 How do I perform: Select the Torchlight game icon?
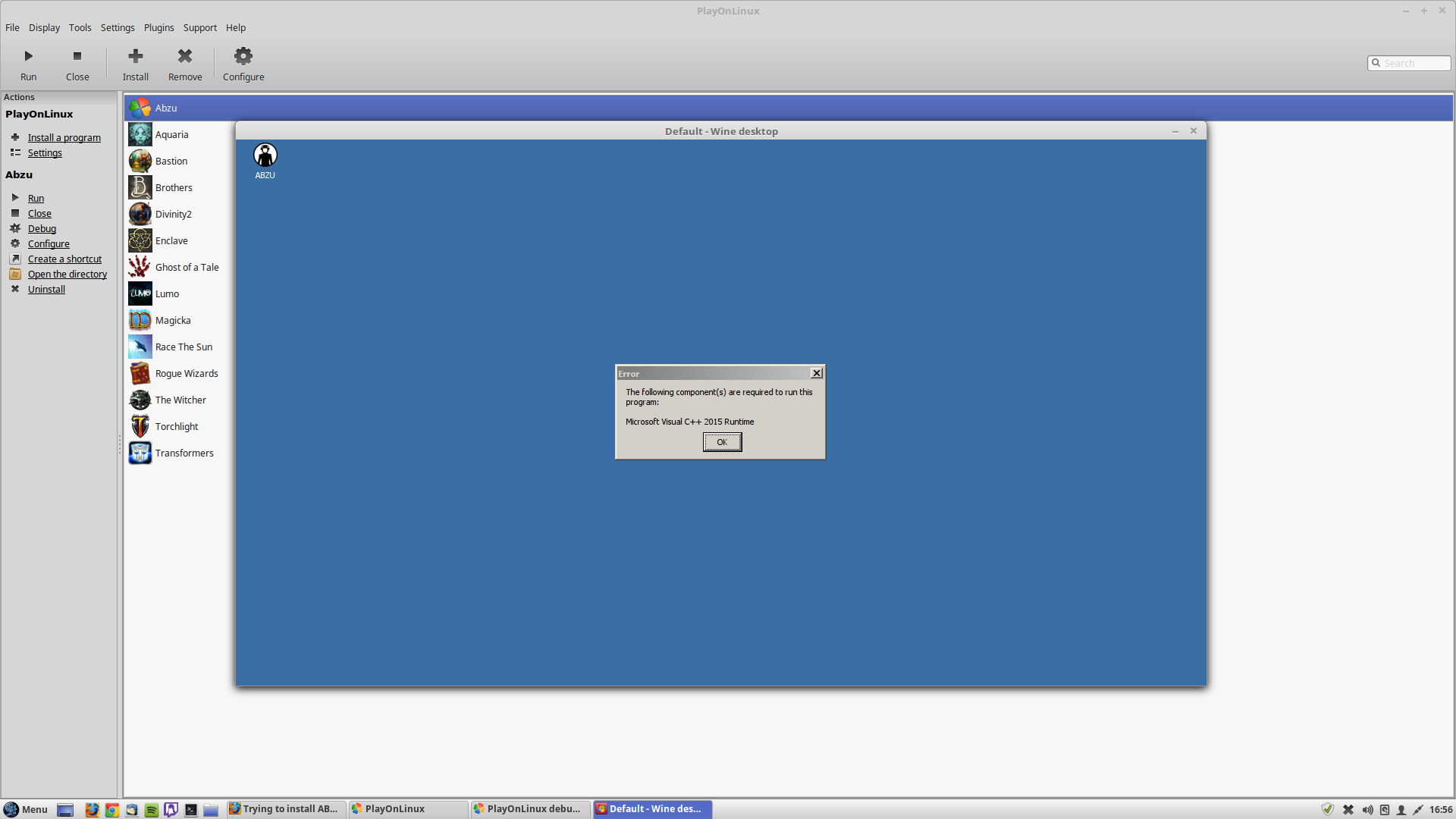click(x=140, y=426)
